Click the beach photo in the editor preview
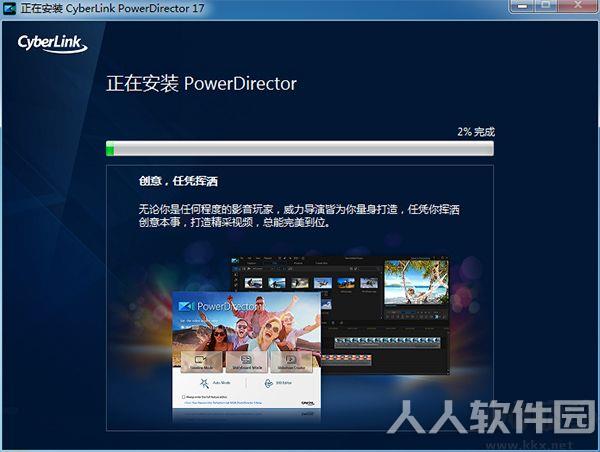The width and height of the screenshot is (600, 452). tap(416, 282)
